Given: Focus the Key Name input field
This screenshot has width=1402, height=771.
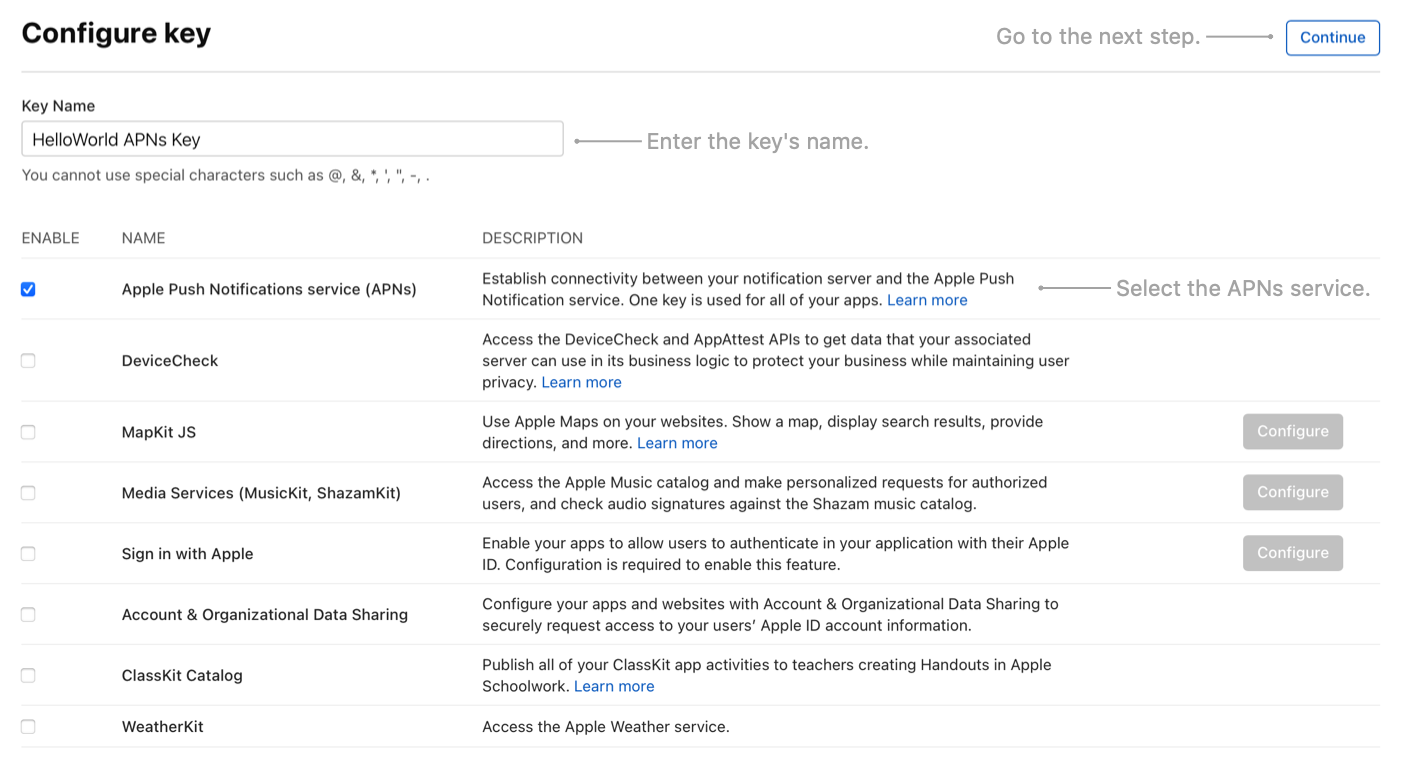Looking at the screenshot, I should coord(292,139).
